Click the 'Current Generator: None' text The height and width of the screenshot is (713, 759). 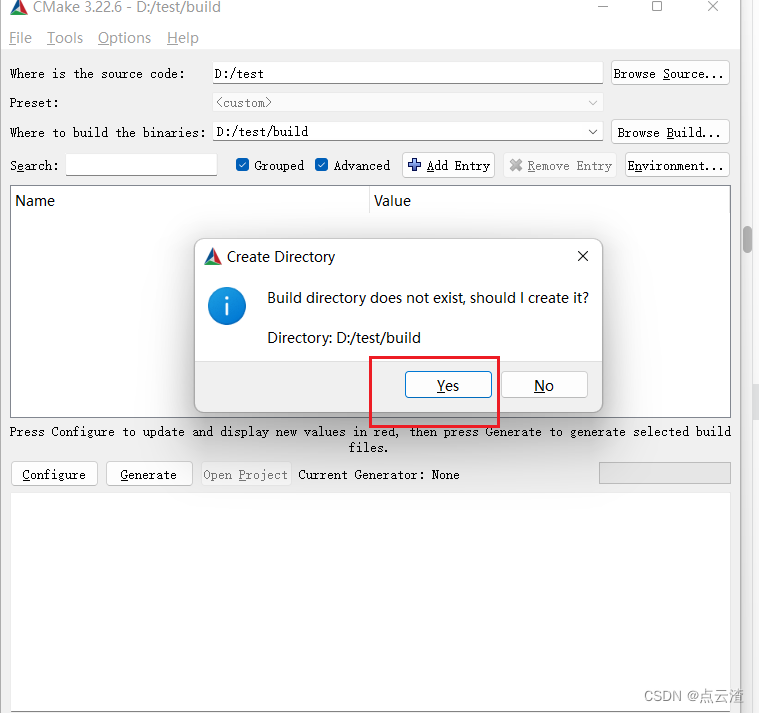point(379,474)
